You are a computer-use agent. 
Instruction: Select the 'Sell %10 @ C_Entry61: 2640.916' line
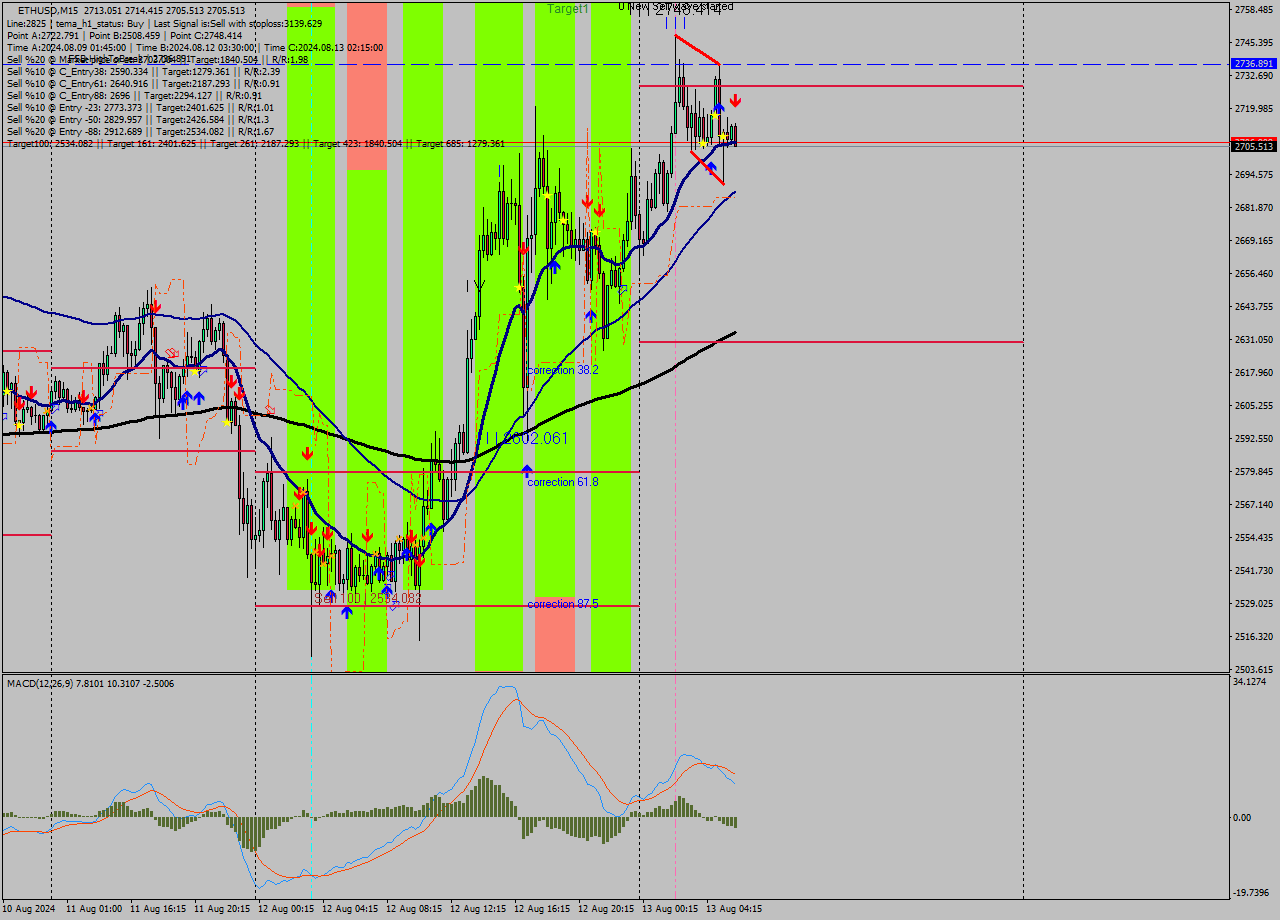143,83
